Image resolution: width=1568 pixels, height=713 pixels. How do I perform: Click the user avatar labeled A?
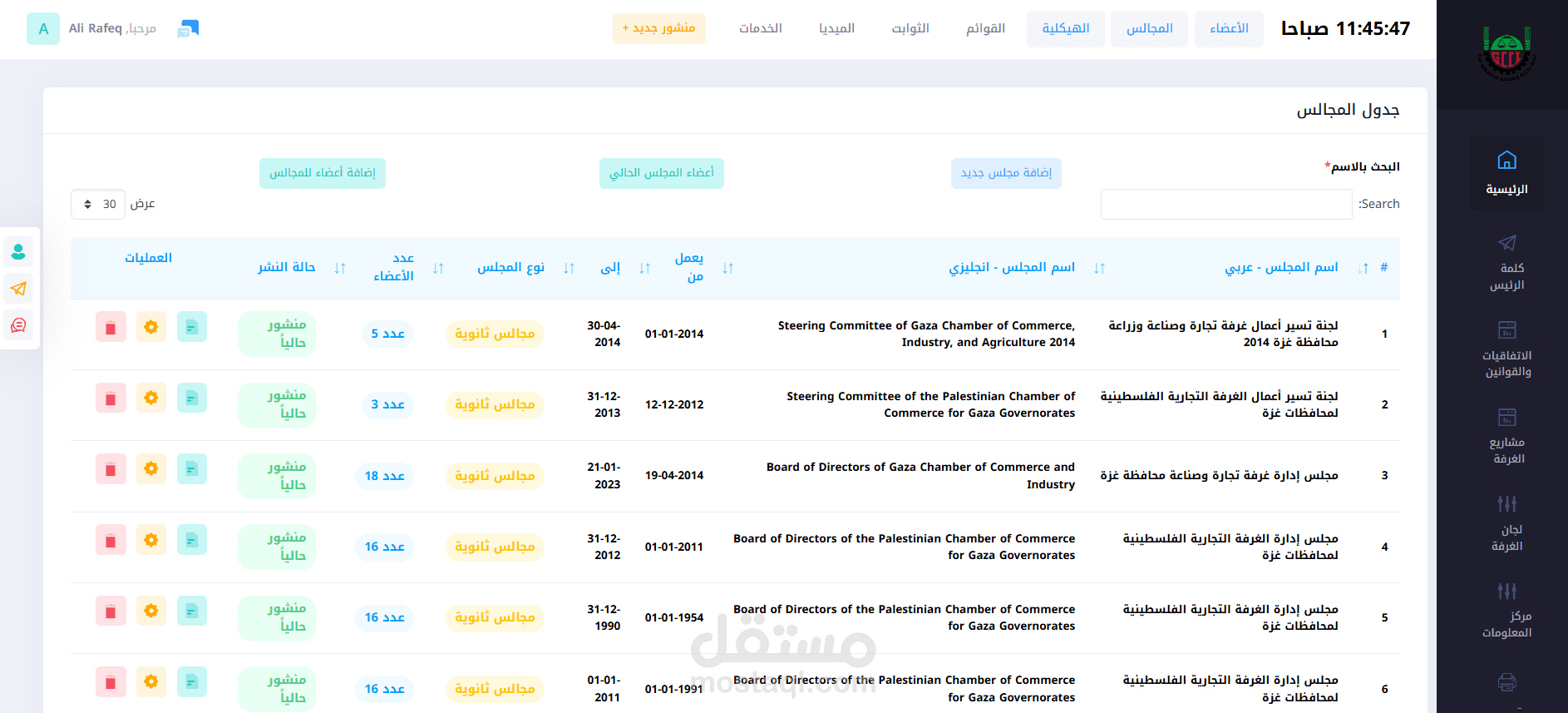(43, 29)
